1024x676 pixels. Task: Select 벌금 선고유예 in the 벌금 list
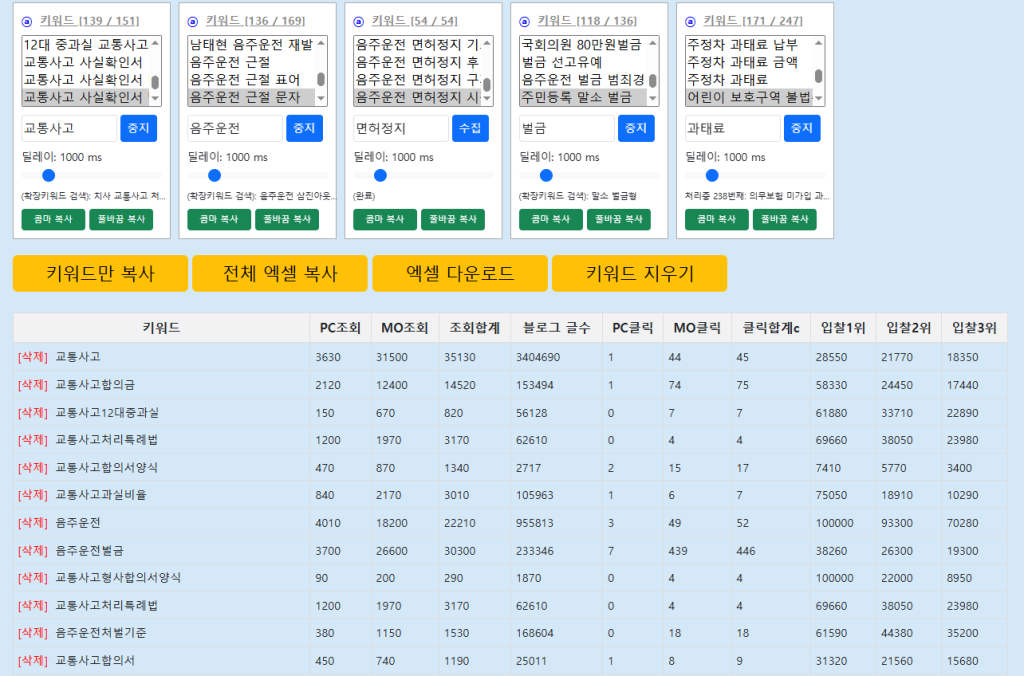tap(575, 62)
